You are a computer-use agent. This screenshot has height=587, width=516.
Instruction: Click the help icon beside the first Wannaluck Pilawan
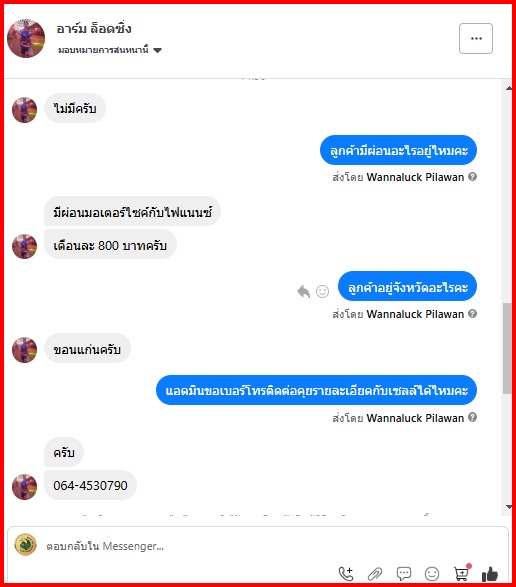point(473,177)
